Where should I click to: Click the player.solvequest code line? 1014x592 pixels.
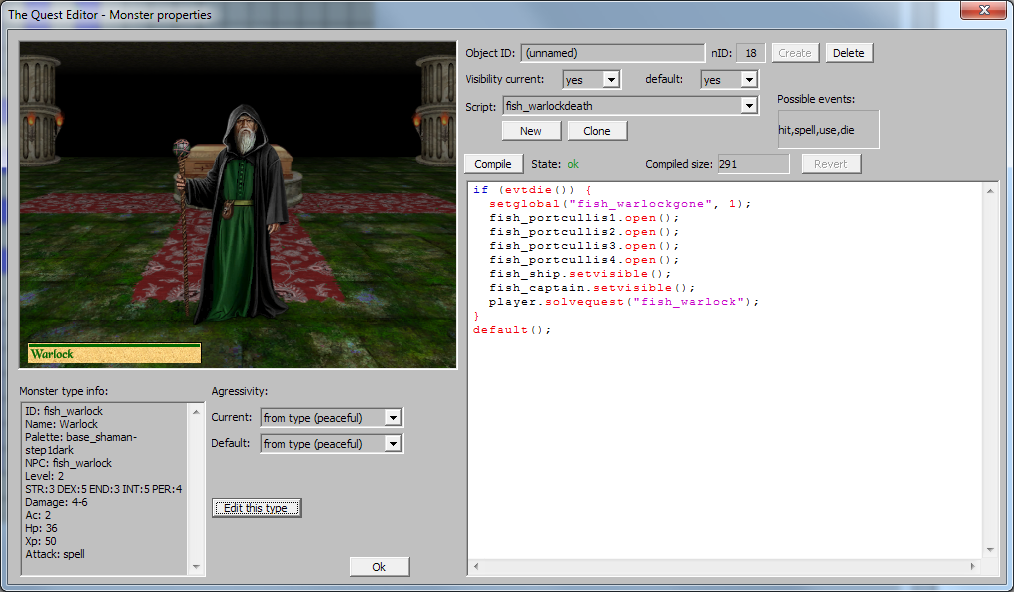click(x=623, y=302)
